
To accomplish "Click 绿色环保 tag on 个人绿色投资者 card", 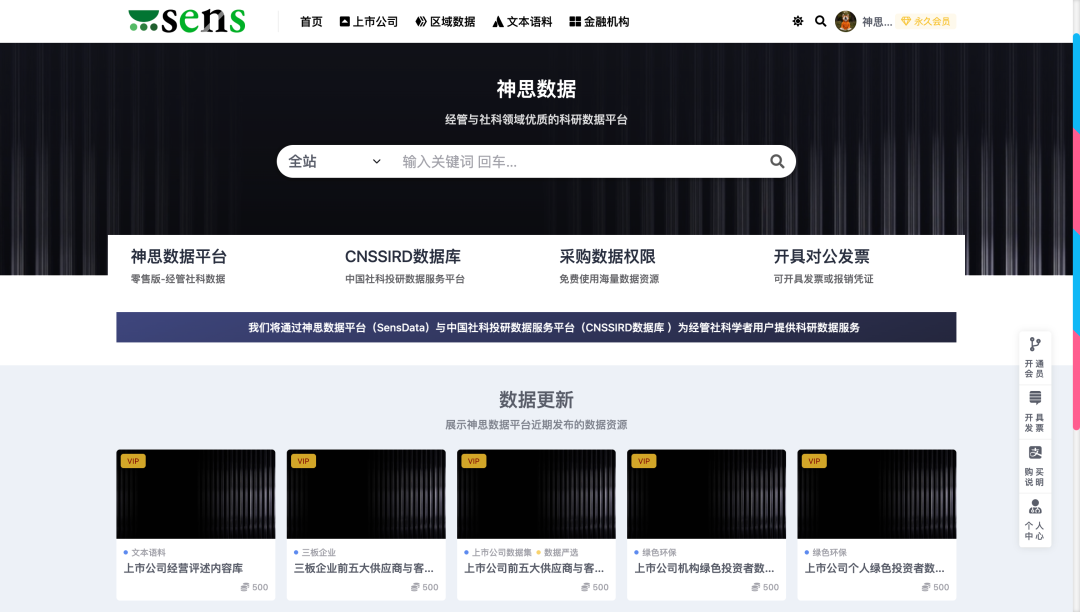I will pos(829,552).
